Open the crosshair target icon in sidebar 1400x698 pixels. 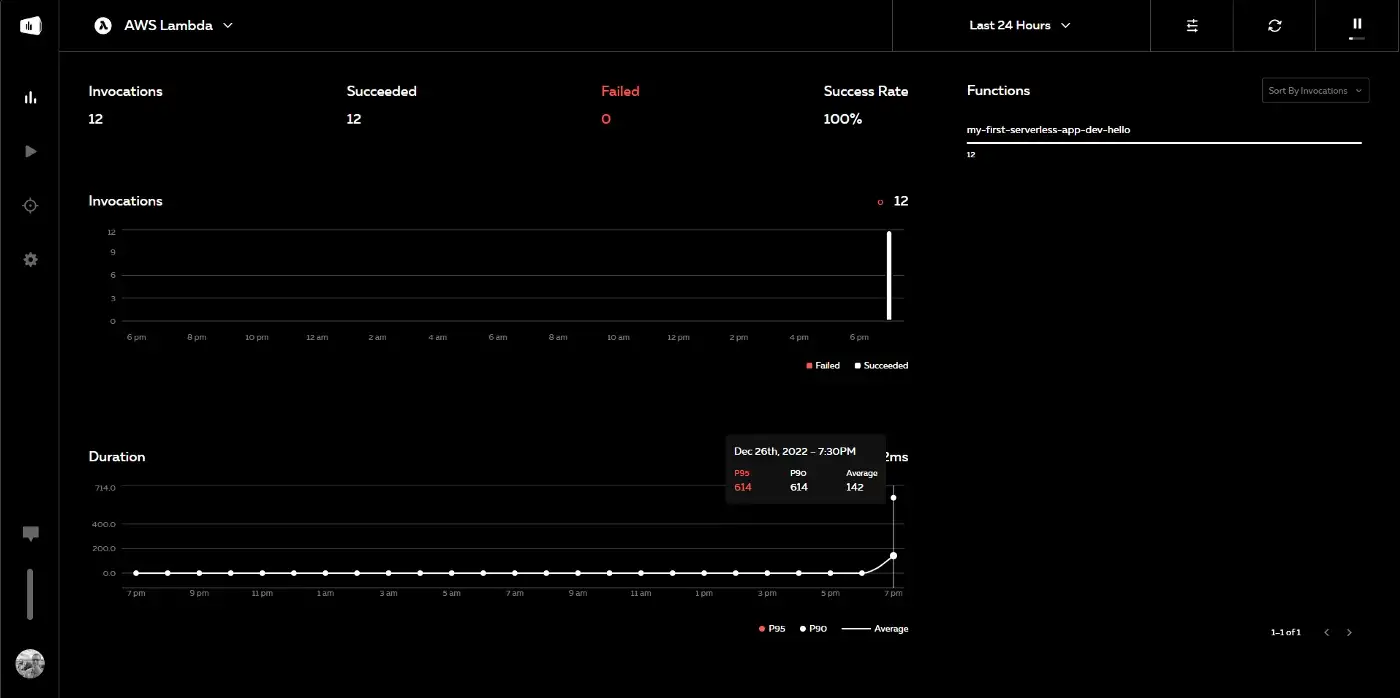(x=30, y=205)
